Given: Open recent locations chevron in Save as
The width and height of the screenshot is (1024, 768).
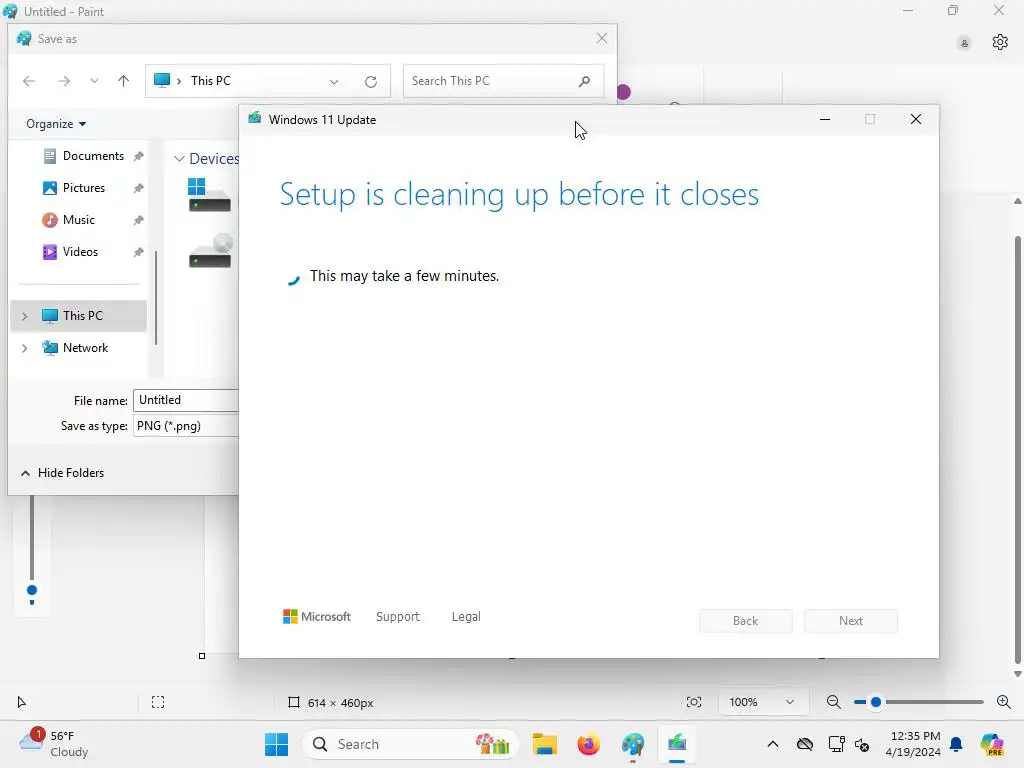Looking at the screenshot, I should (x=94, y=81).
